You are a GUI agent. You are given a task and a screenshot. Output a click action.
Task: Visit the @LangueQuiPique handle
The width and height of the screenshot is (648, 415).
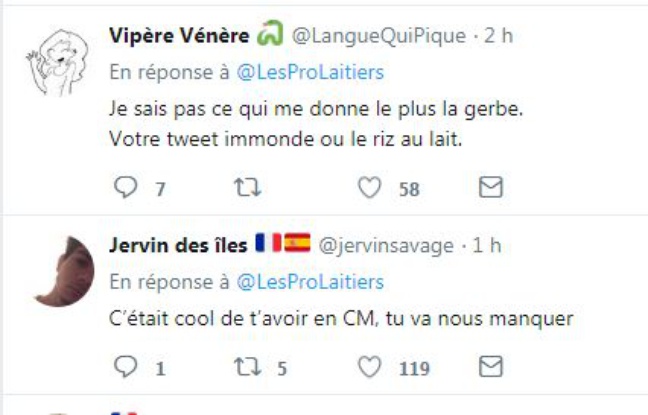point(377,36)
